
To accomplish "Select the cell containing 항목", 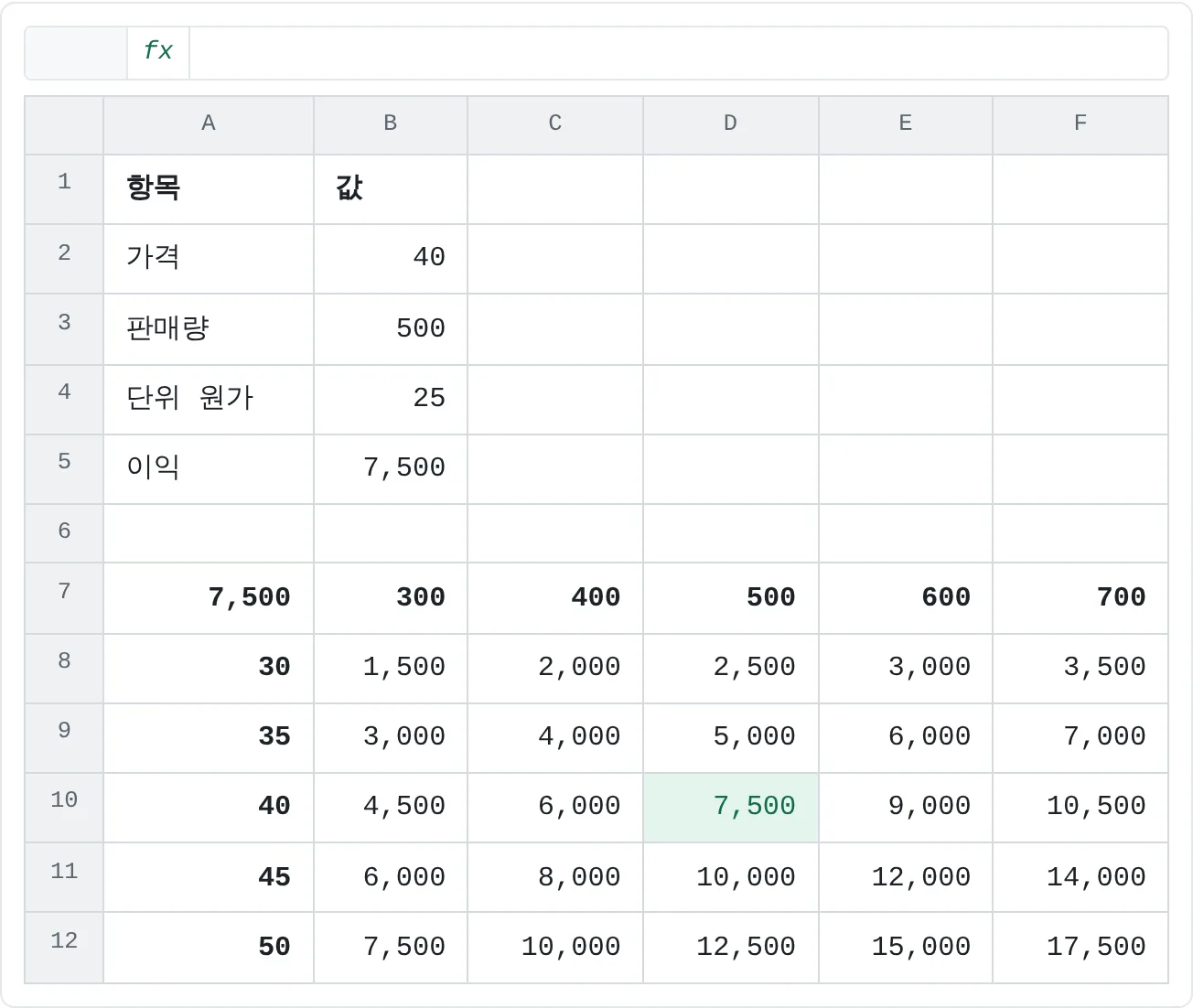I will tap(209, 189).
